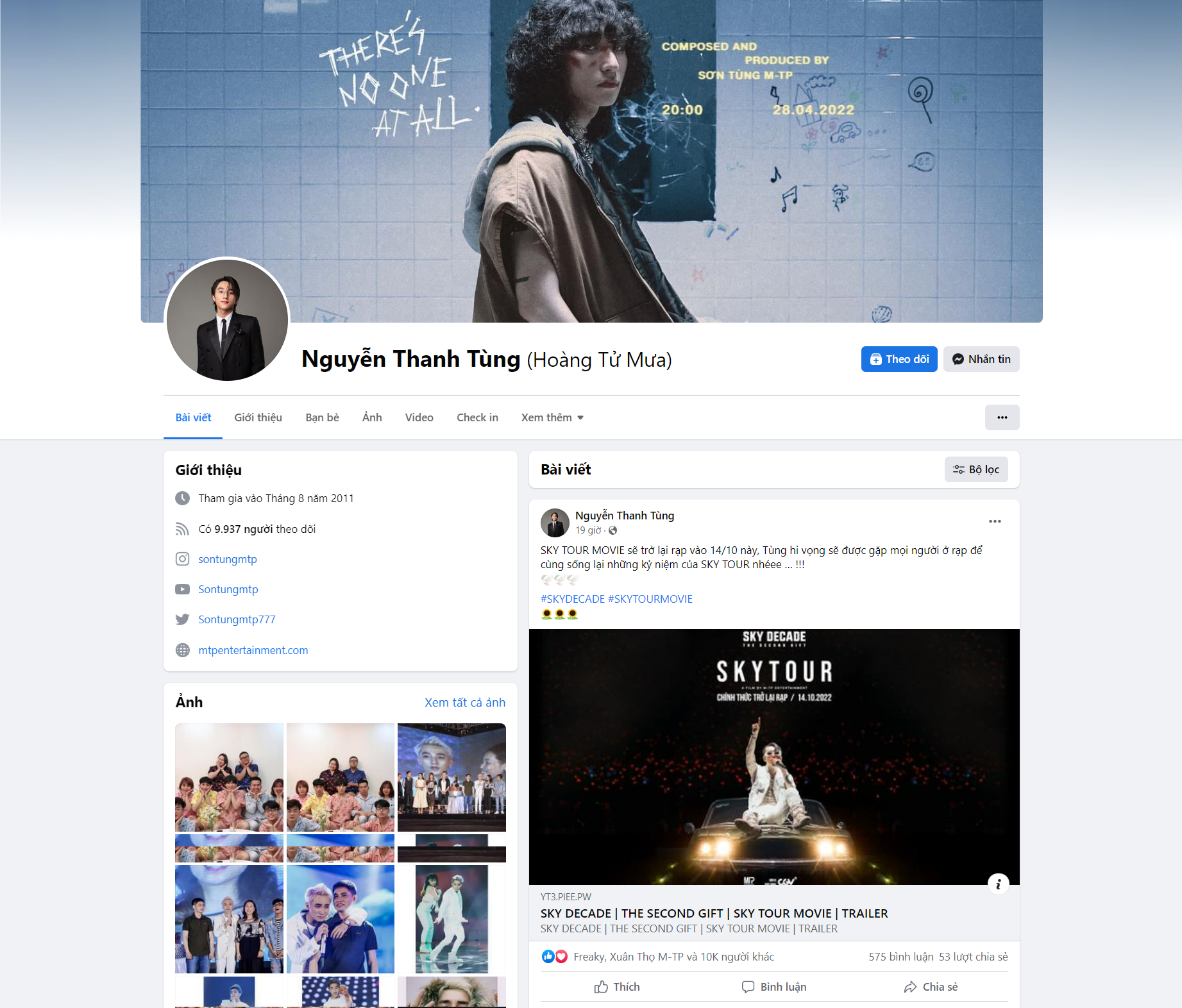Click the Theo dõi follow button

(899, 359)
